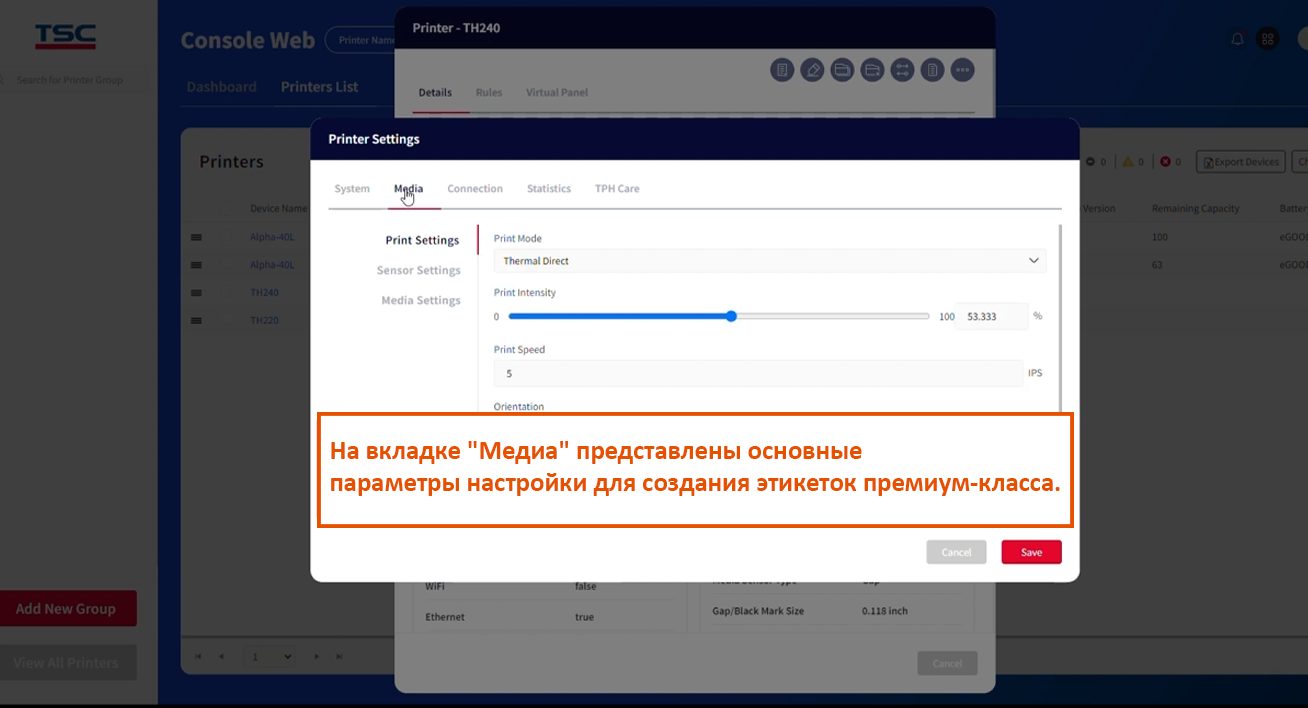This screenshot has width=1308, height=708.
Task: Open the TPH Care tab
Action: [x=617, y=189]
